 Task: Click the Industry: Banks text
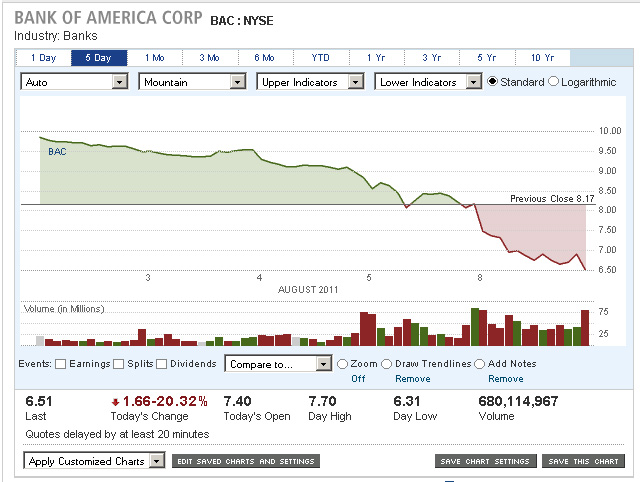56,36
